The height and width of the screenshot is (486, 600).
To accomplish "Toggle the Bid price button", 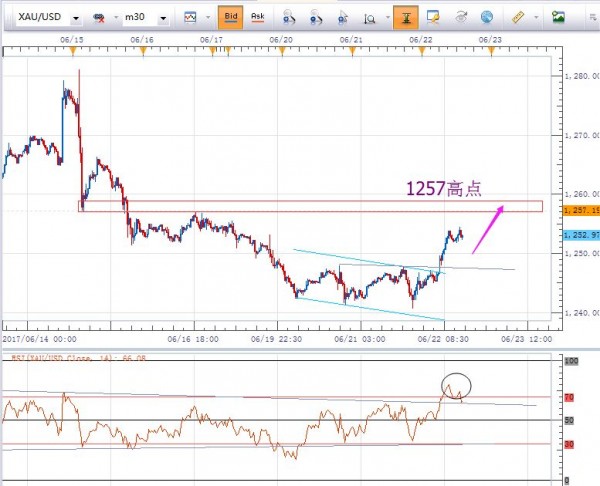I will click(x=230, y=17).
